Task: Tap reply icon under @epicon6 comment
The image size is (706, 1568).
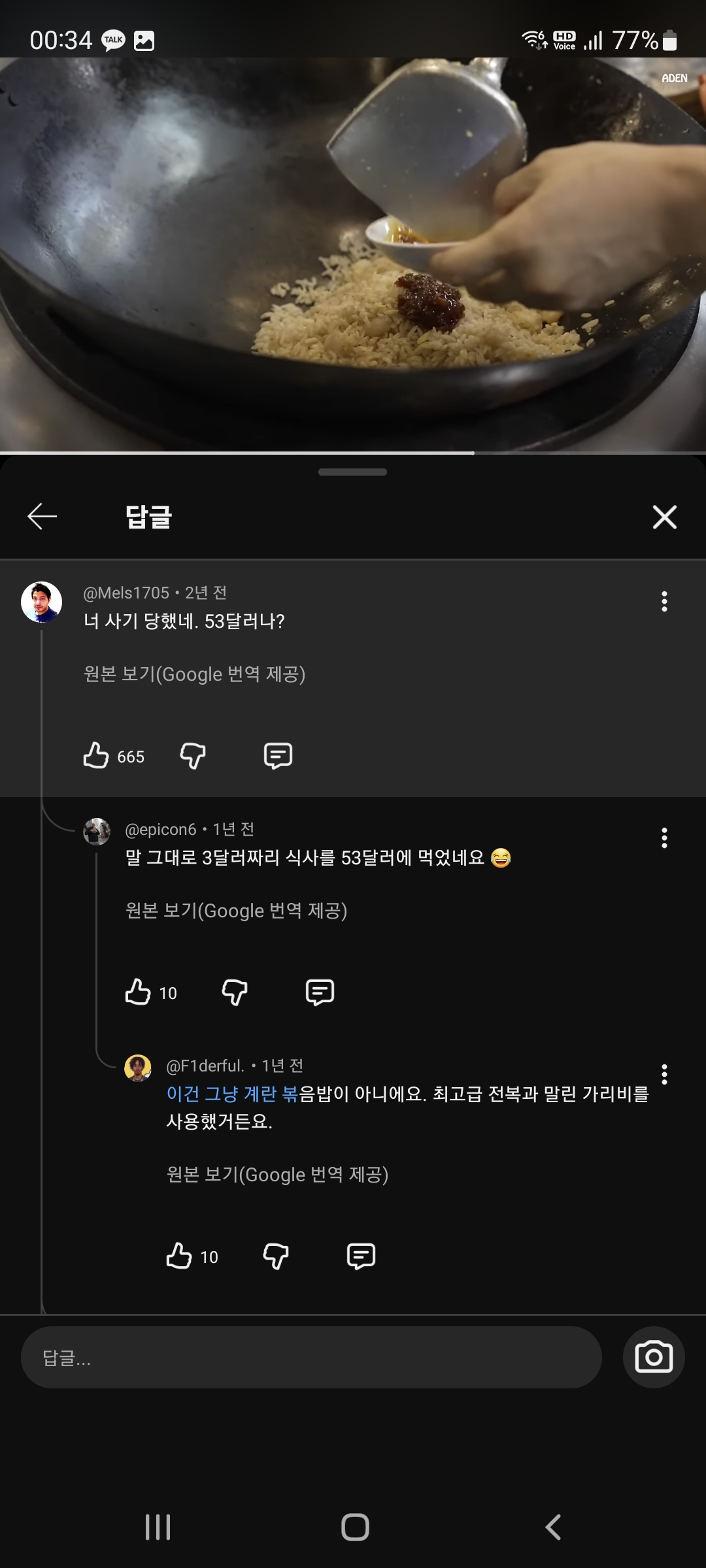Action: tap(320, 992)
